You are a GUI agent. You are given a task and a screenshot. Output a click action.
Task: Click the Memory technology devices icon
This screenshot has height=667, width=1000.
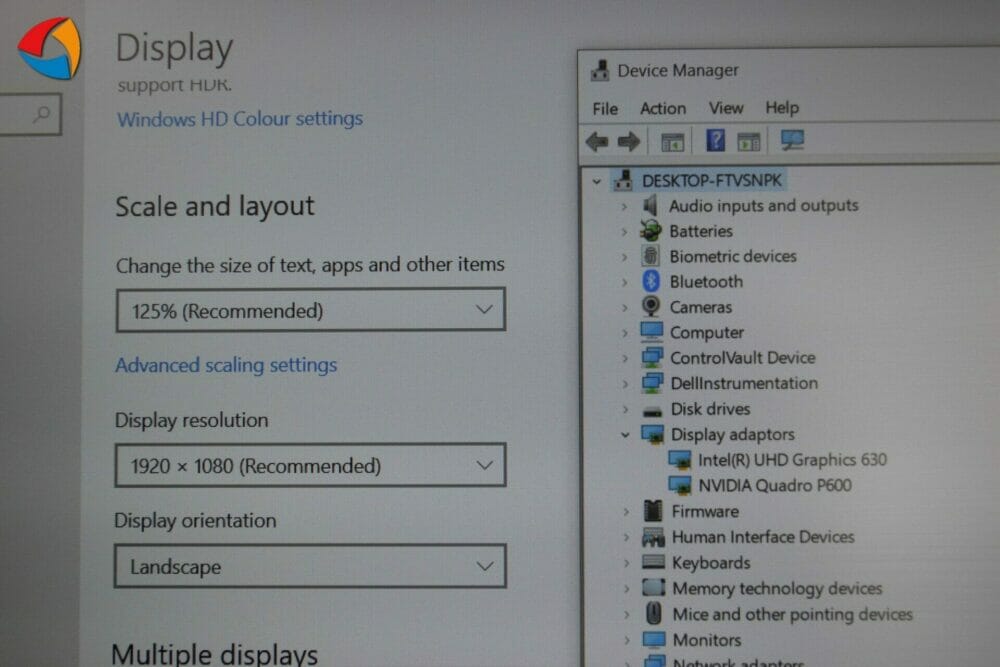pyautogui.click(x=654, y=587)
